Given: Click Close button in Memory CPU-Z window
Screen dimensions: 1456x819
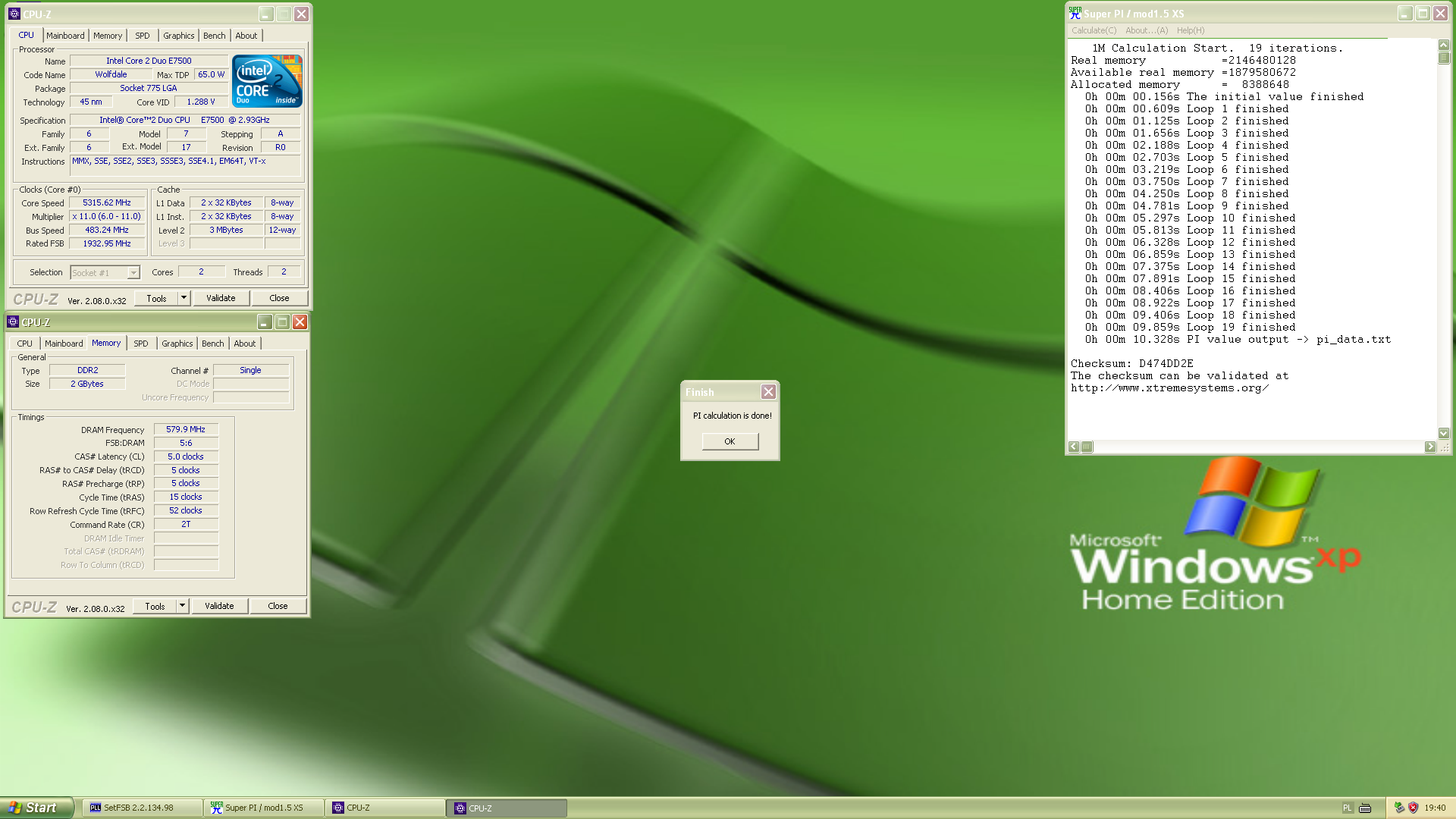Looking at the screenshot, I should pyautogui.click(x=278, y=606).
